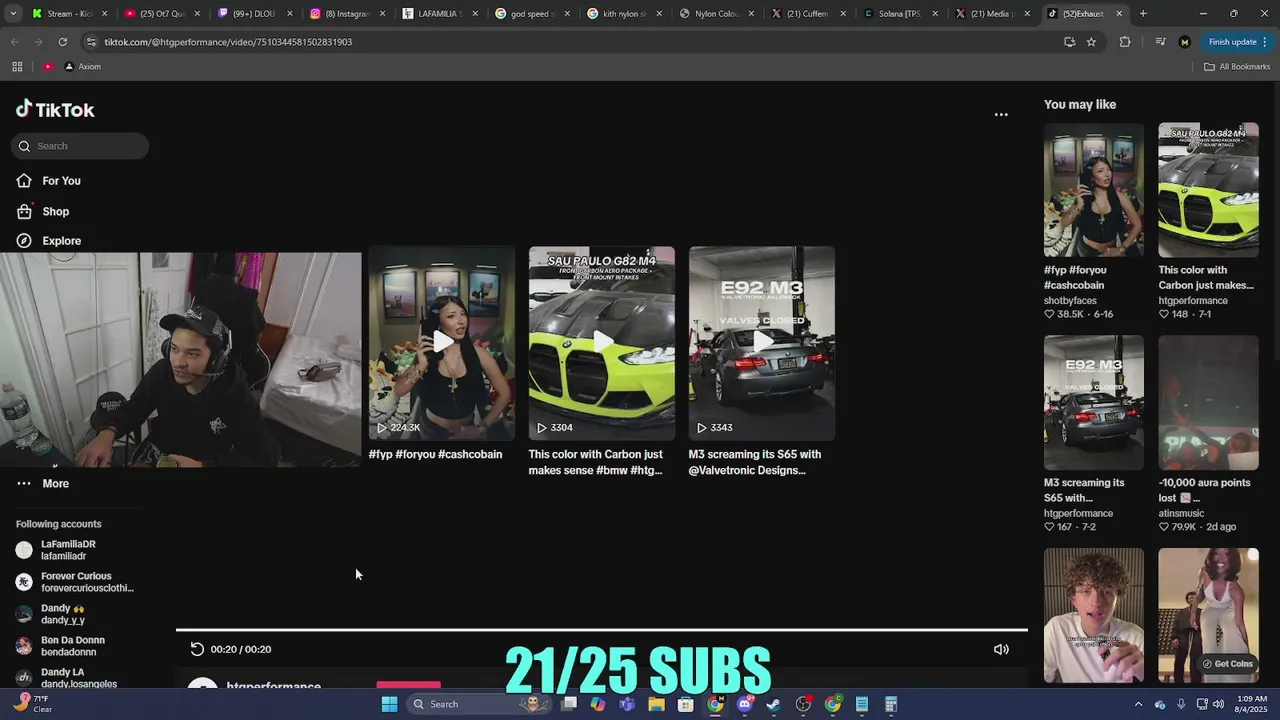Image resolution: width=1280 pixels, height=720 pixels.
Task: Open Discord from the taskbar
Action: [x=744, y=704]
